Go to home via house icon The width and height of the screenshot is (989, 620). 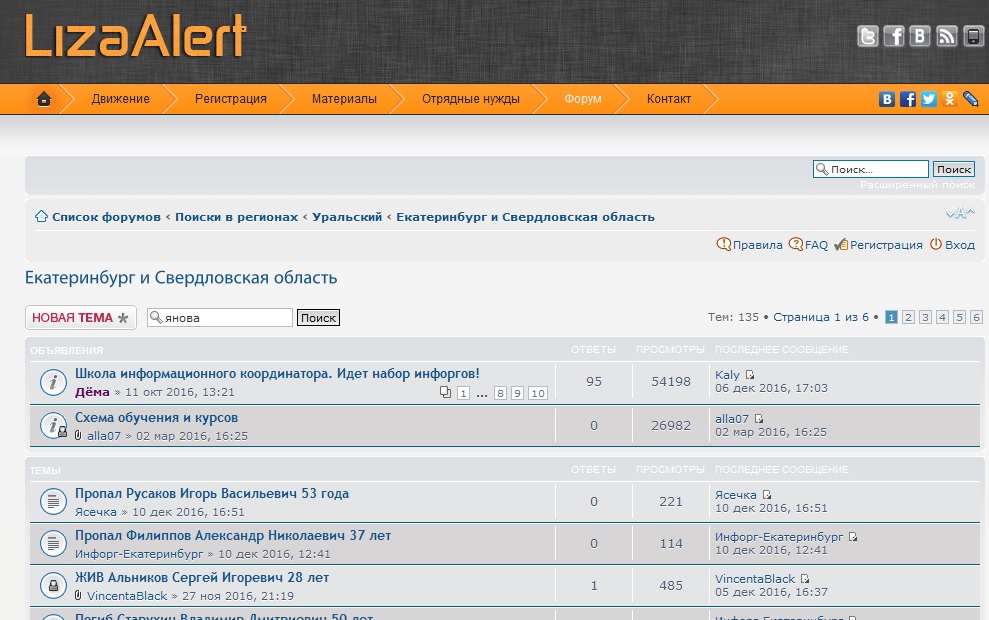tap(44, 99)
